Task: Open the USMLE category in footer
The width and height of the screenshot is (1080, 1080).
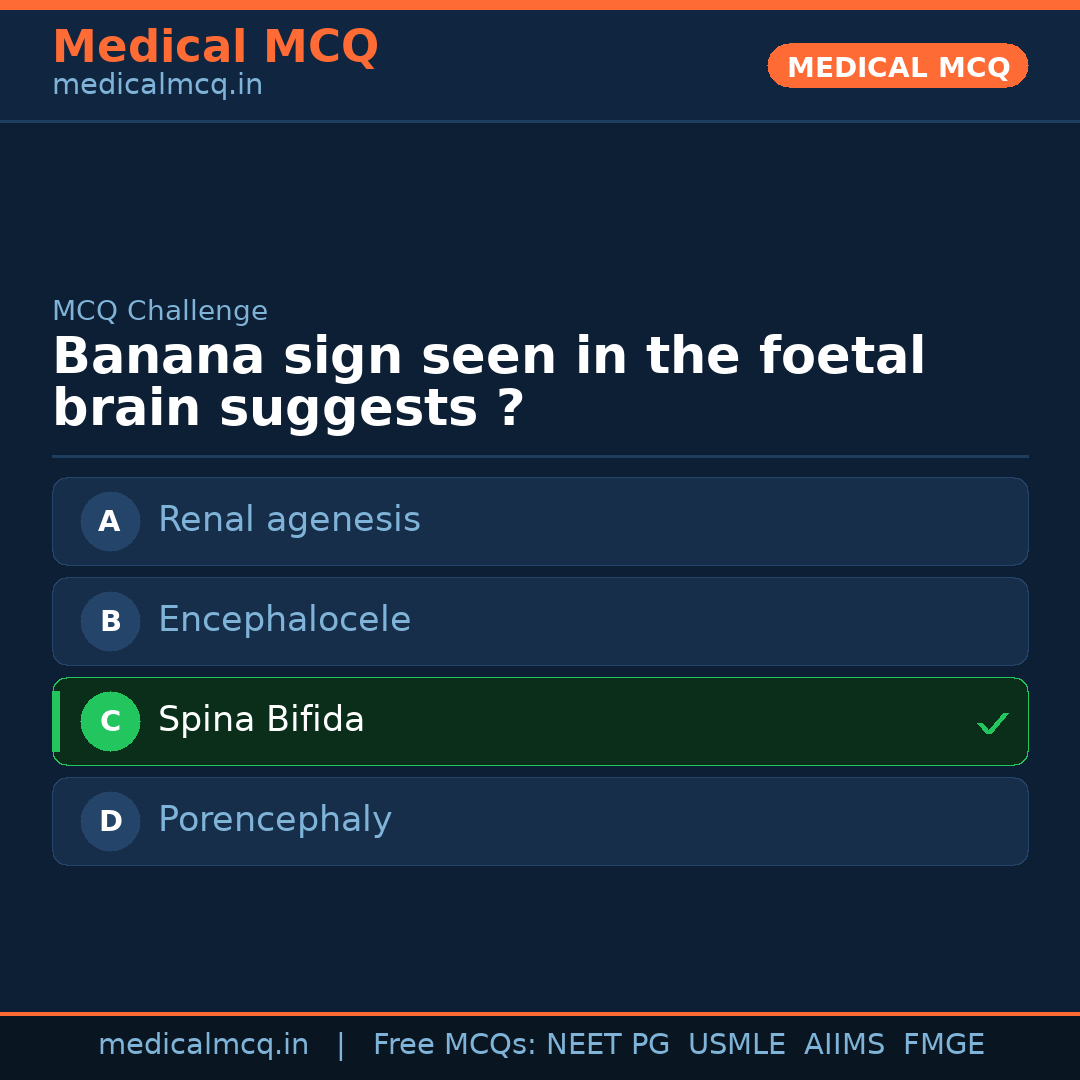Action: 737,1044
